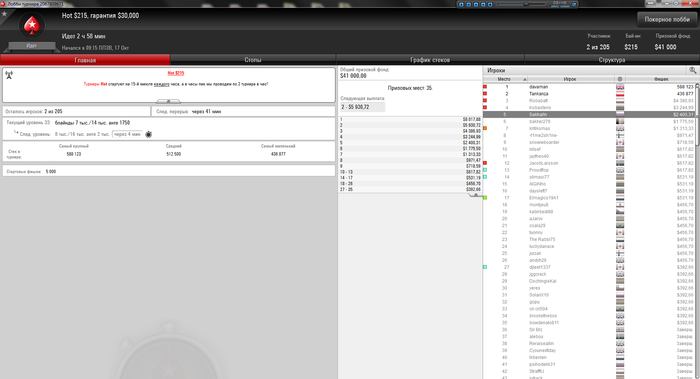Click the next payout box 2 - $5 930,72

point(362,107)
